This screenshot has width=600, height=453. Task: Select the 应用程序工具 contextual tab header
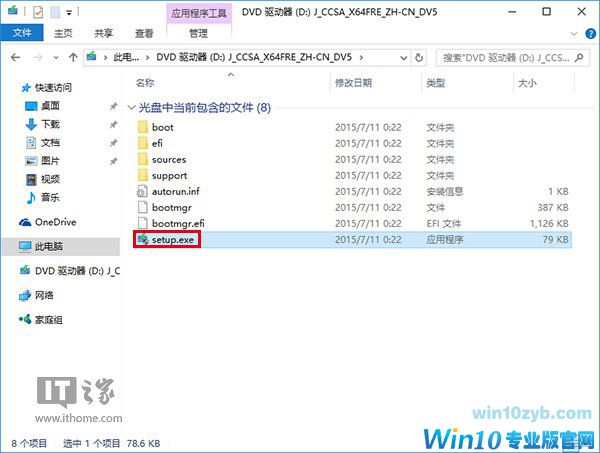pyautogui.click(x=199, y=13)
